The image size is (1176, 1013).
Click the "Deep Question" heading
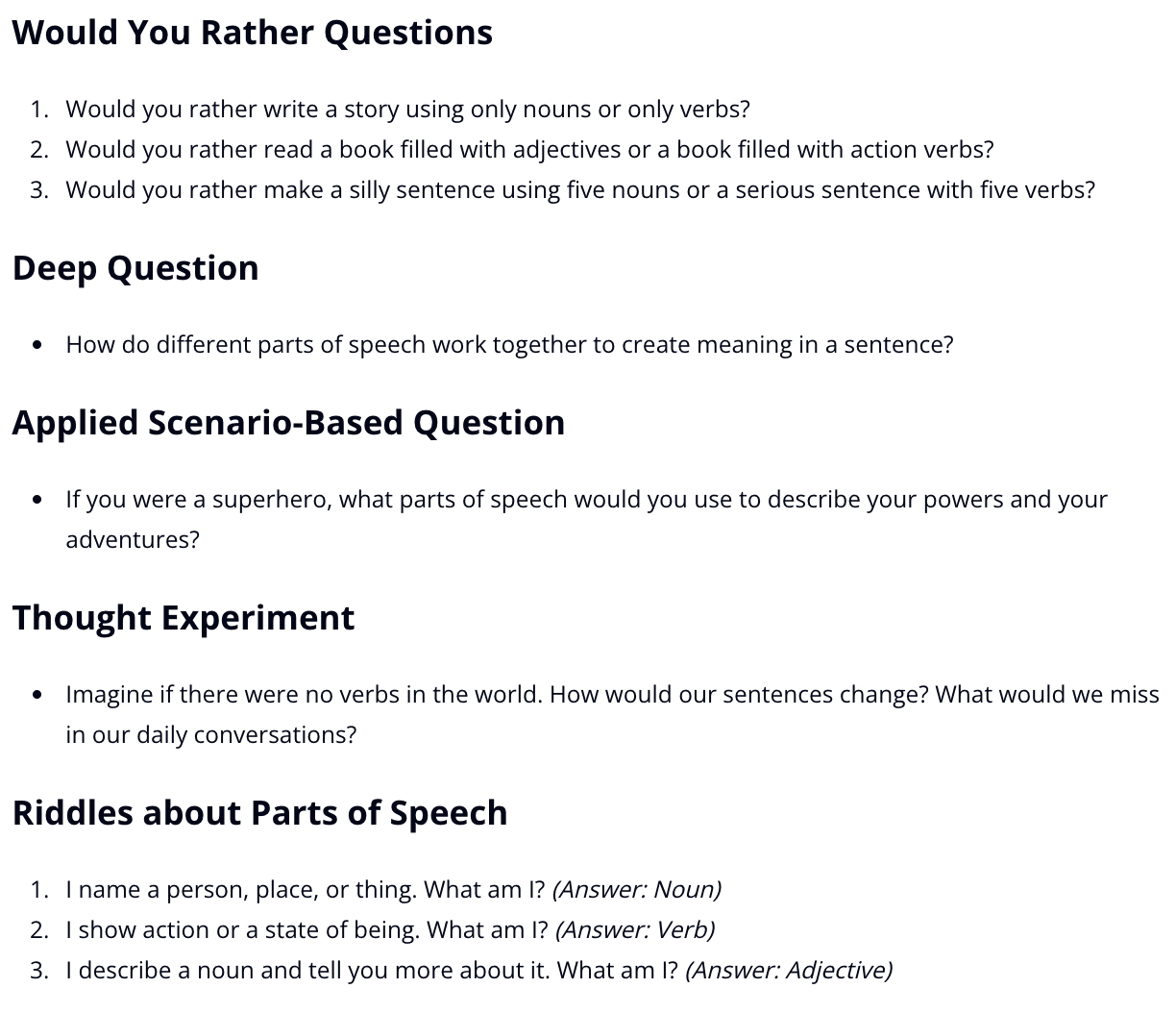tap(135, 268)
